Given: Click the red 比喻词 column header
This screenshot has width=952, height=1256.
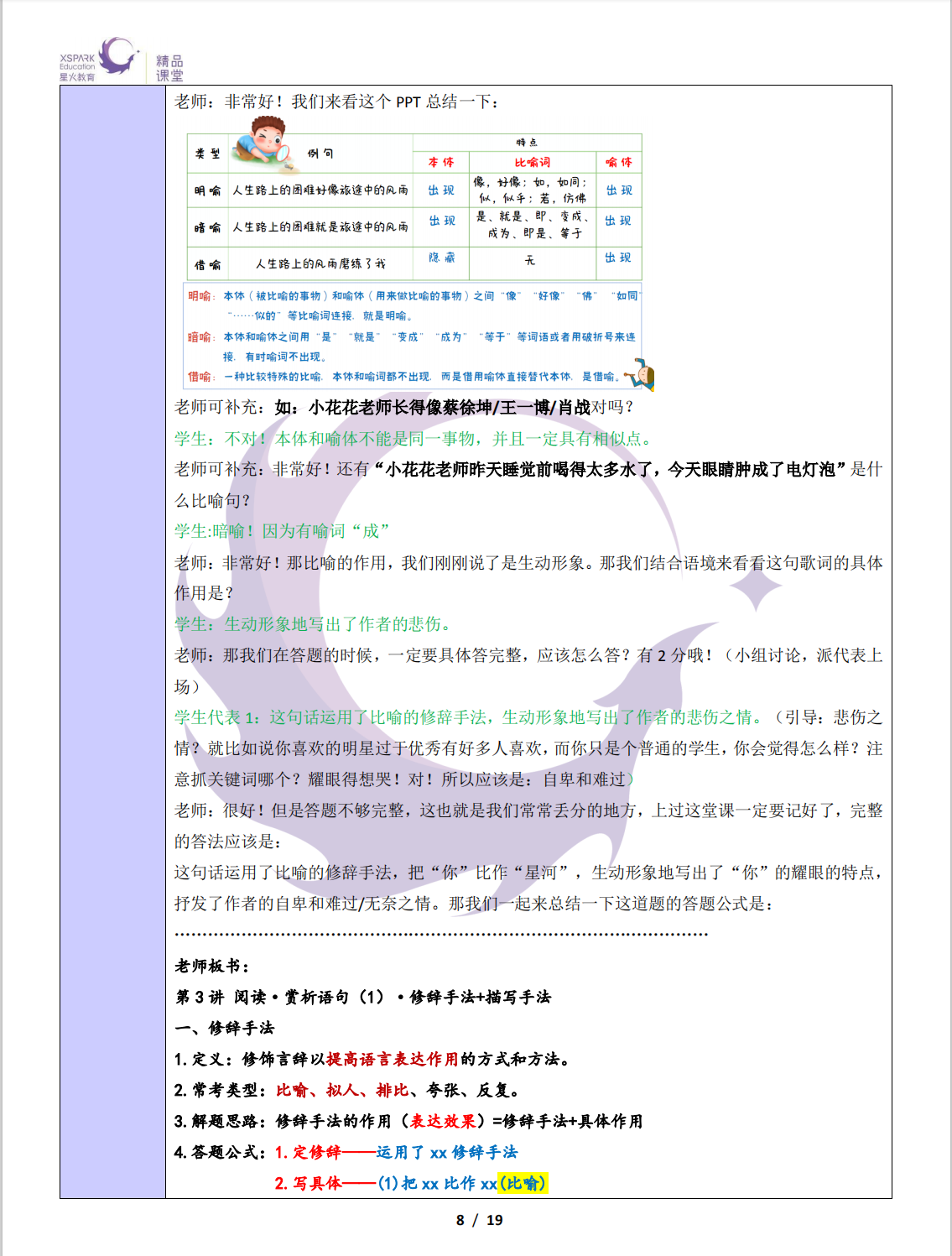Looking at the screenshot, I should click(x=533, y=162).
